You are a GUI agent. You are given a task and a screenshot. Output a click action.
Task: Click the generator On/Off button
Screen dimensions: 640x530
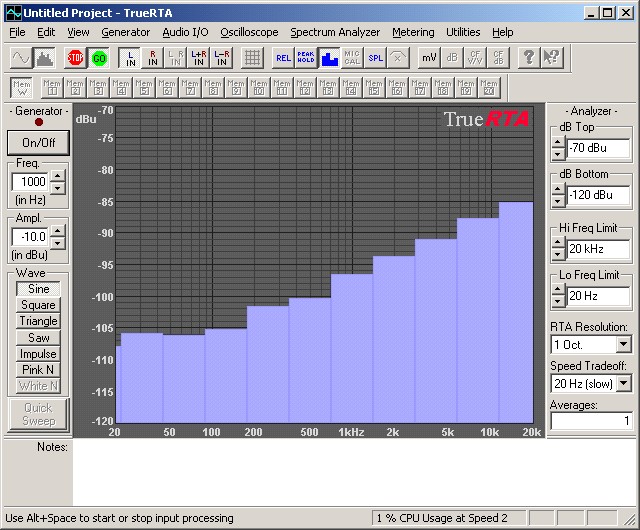(38, 142)
